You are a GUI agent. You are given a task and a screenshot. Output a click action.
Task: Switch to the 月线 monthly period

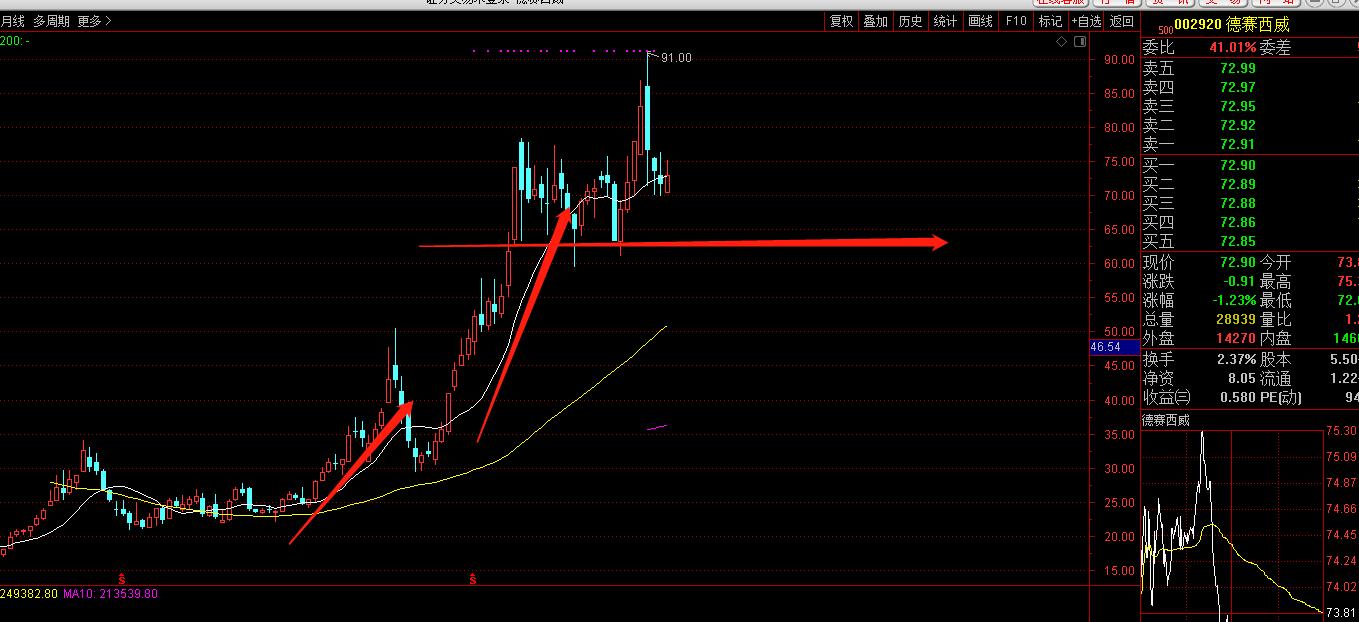(13, 21)
